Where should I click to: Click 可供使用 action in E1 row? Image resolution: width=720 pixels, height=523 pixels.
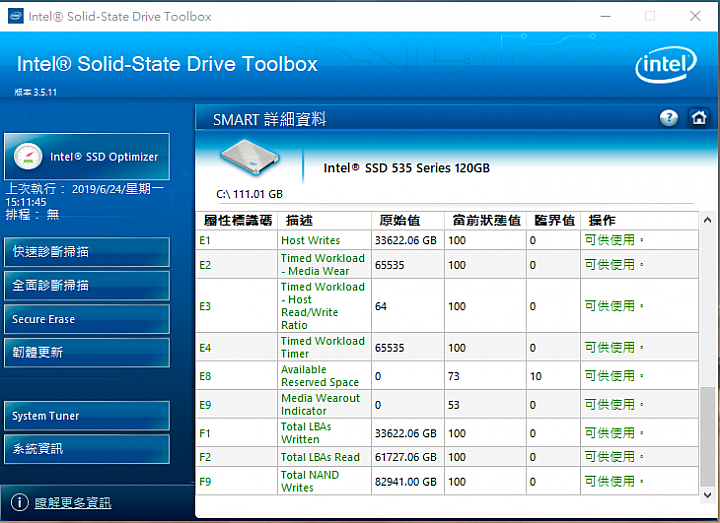point(613,240)
